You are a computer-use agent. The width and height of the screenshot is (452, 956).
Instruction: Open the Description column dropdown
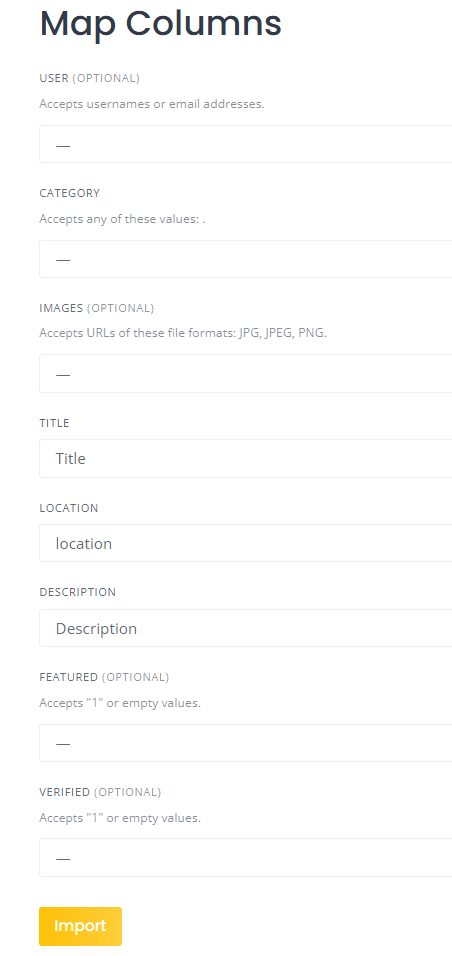[x=246, y=628]
